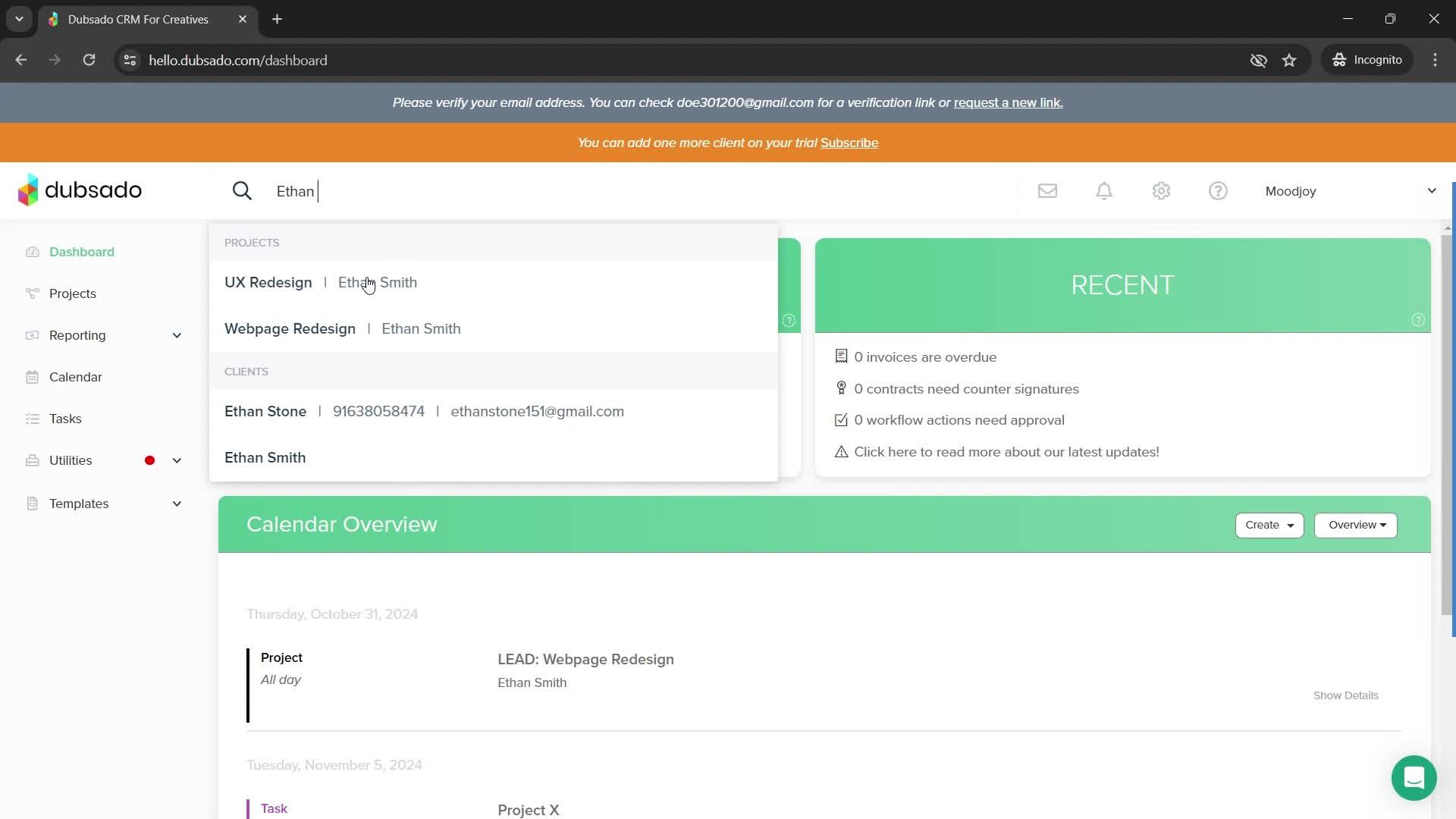Click the RECENT panel help icon

pos(1418,320)
